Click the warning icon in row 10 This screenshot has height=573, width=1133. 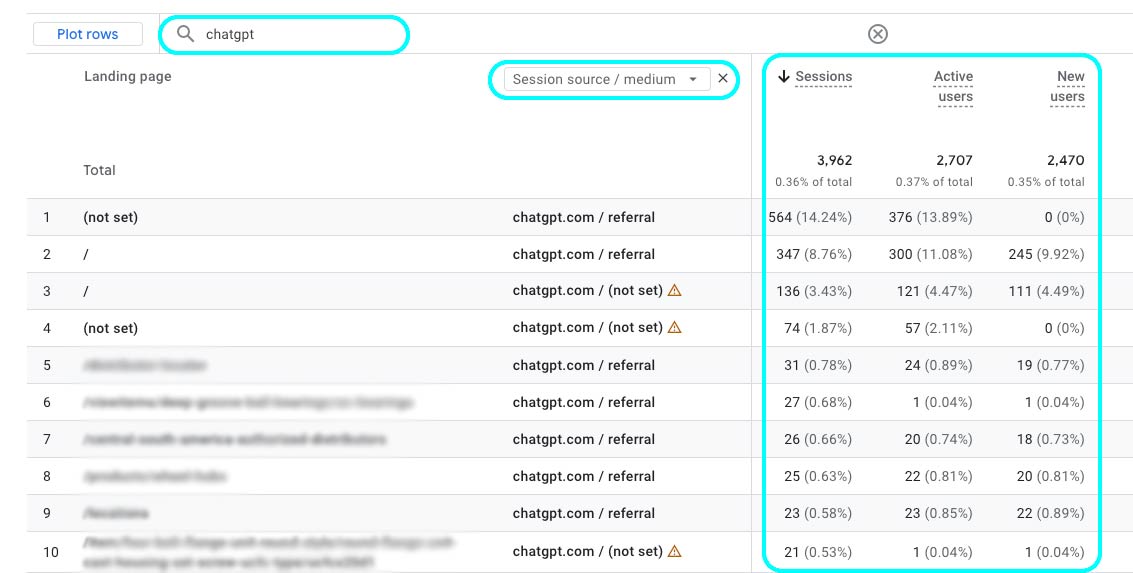[674, 551]
